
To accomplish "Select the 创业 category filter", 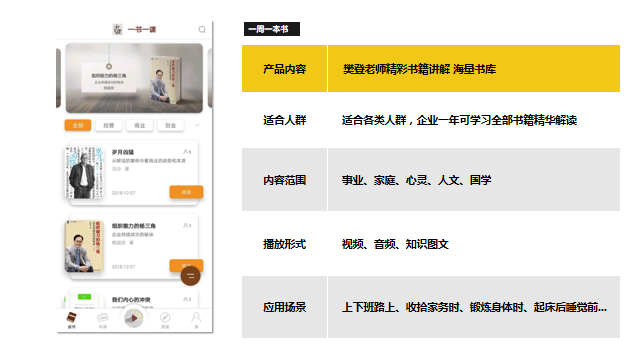I will tap(170, 125).
